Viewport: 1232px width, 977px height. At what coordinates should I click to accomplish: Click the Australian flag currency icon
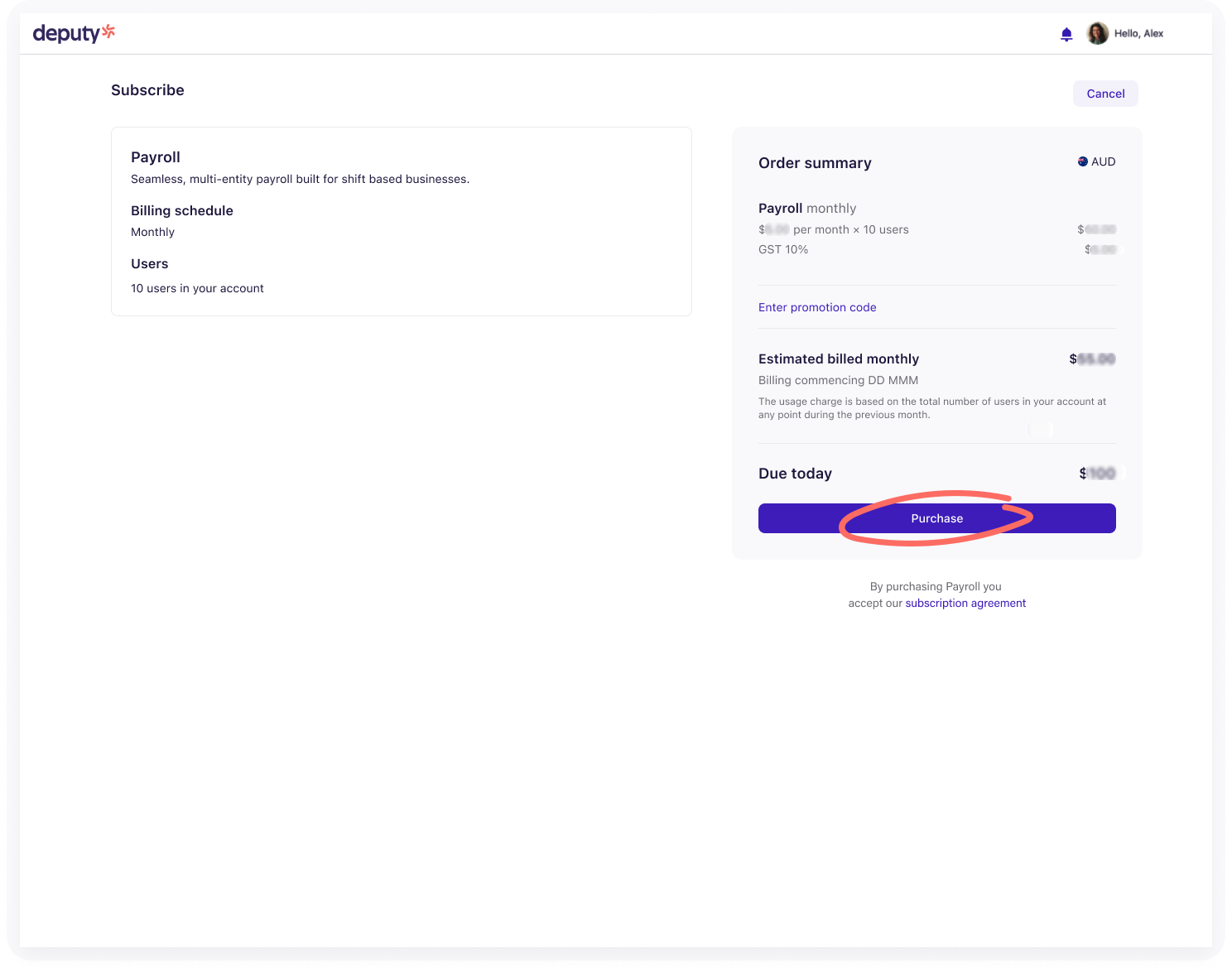pos(1082,161)
